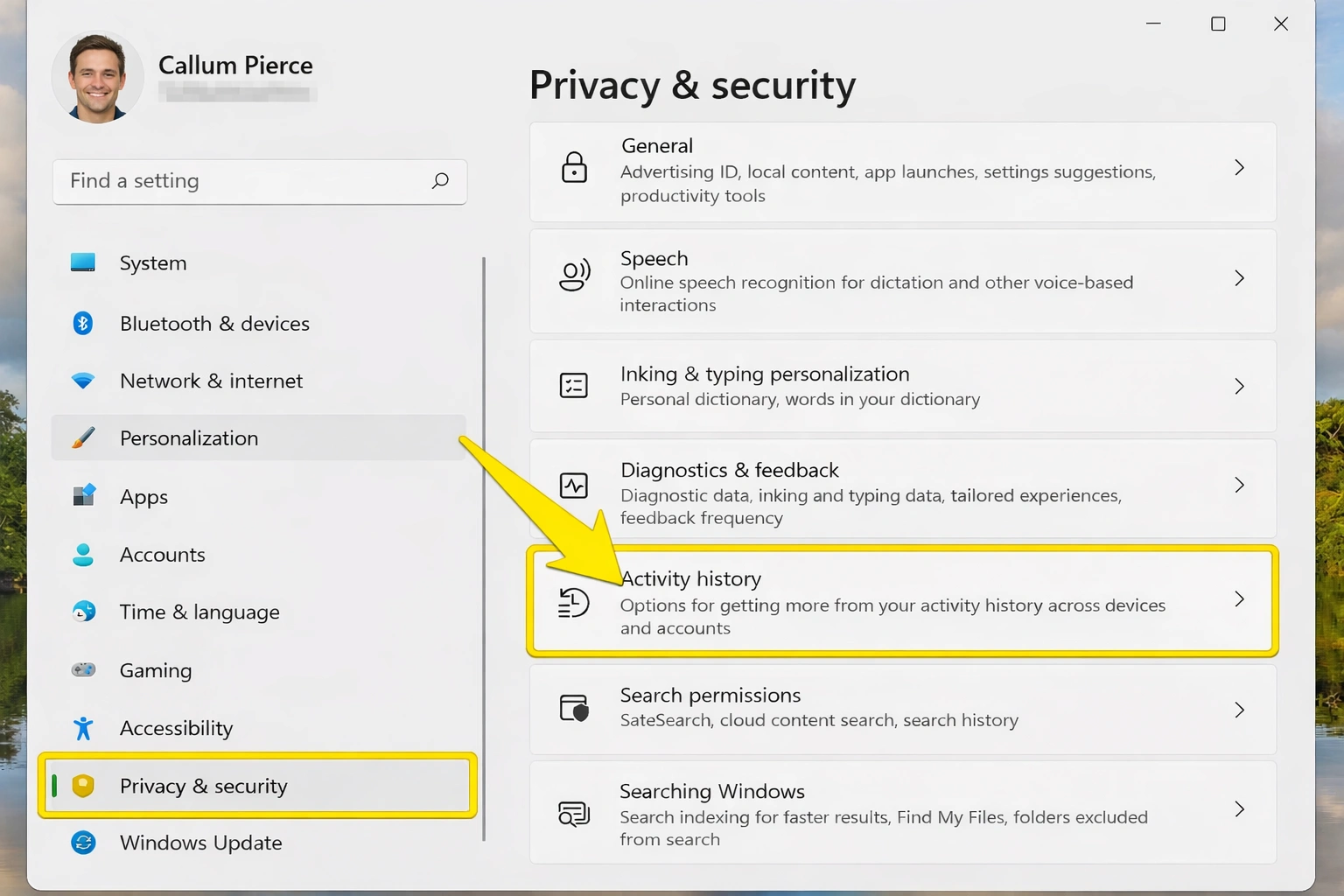Expand the Inking & typing personalization chevron
1344x896 pixels.
coord(1239,385)
